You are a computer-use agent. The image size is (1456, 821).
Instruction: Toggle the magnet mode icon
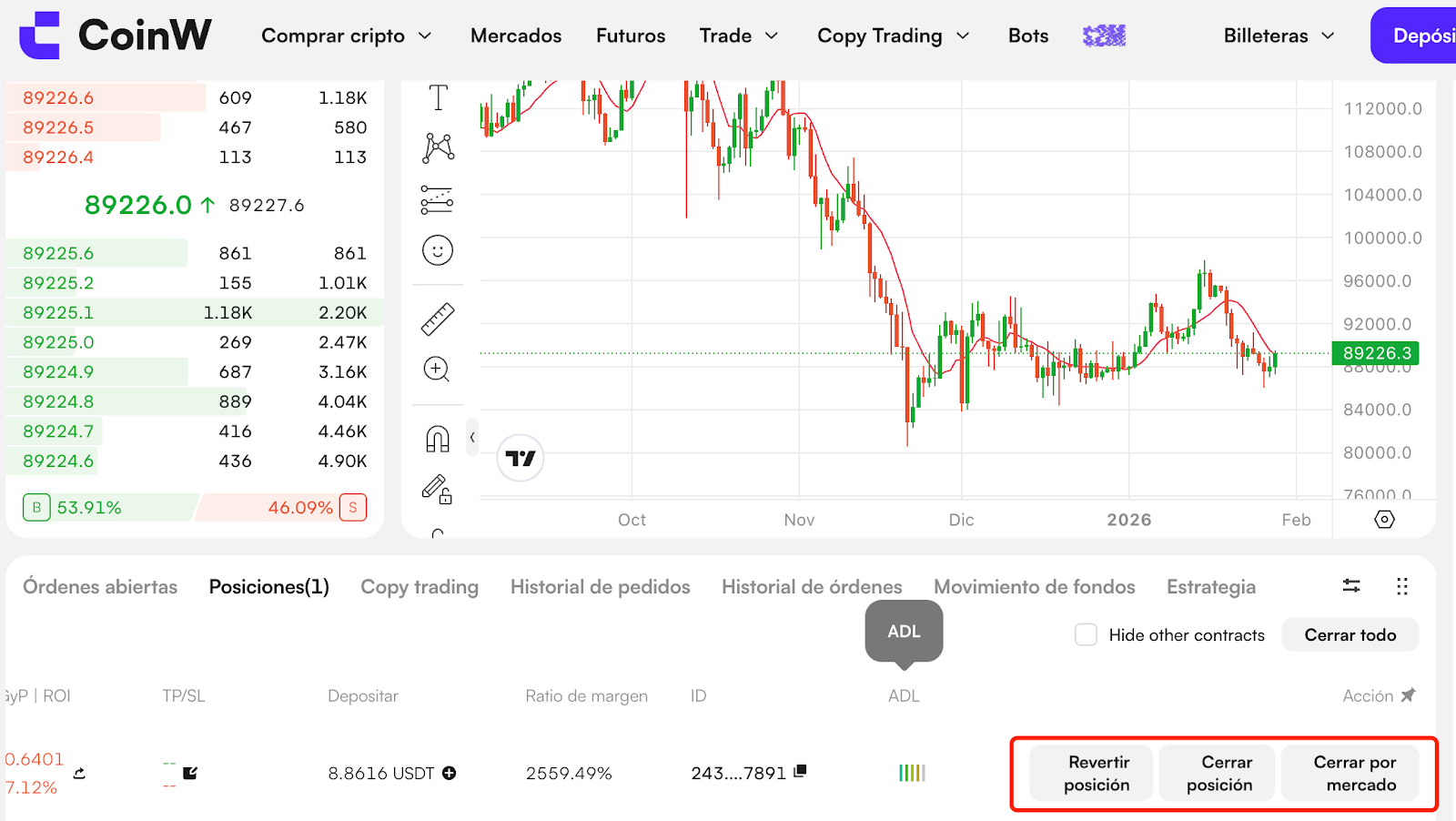438,440
